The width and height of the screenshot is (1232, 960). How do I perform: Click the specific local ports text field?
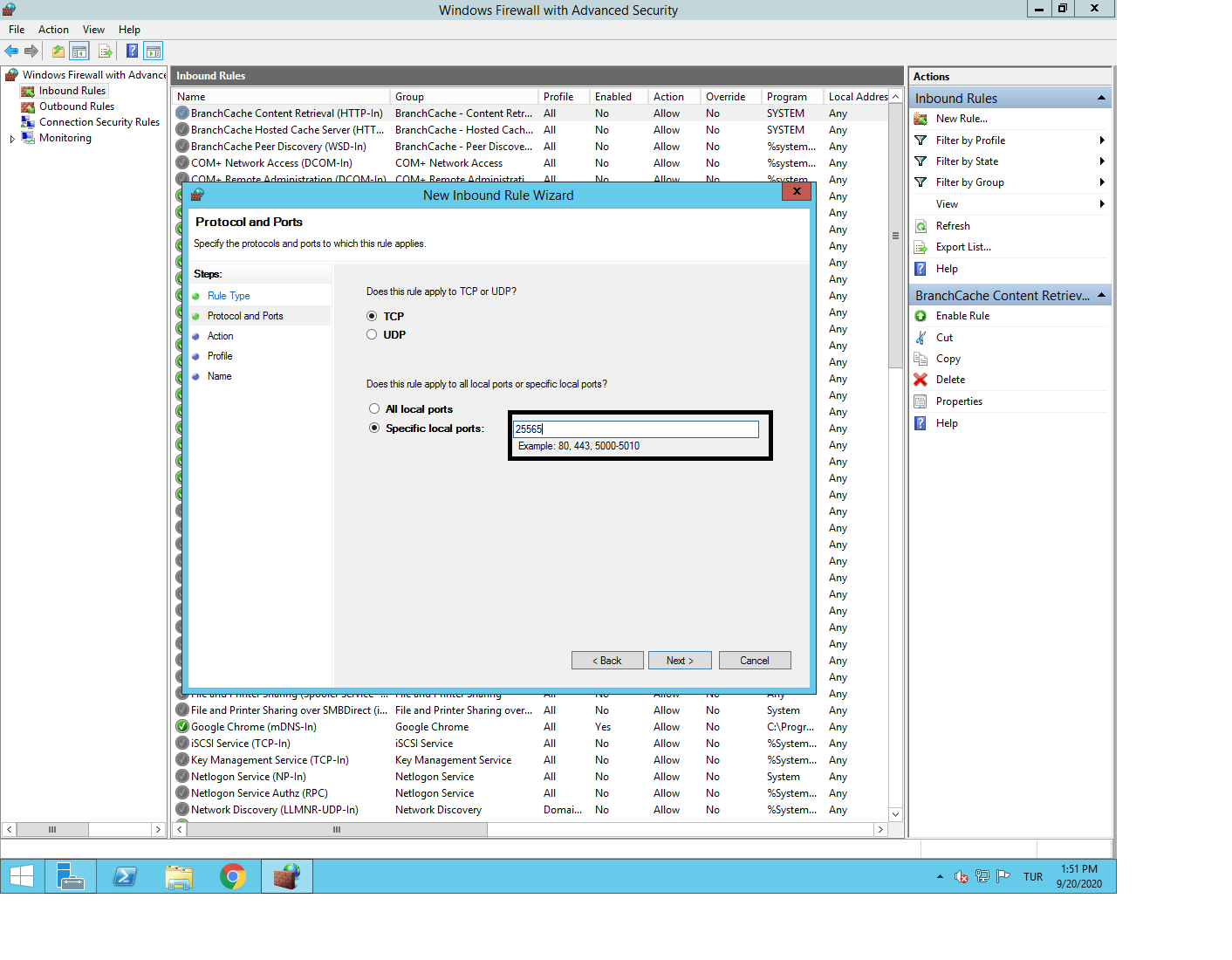click(636, 429)
